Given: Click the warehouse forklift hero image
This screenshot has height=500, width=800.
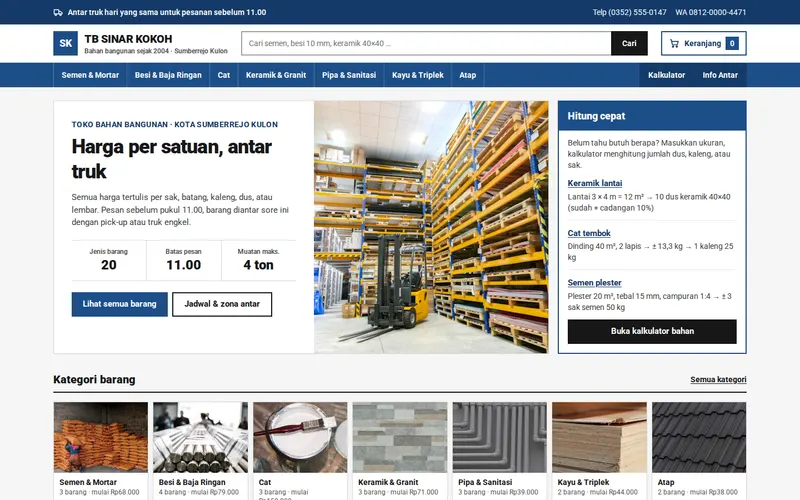Looking at the screenshot, I should tap(431, 227).
